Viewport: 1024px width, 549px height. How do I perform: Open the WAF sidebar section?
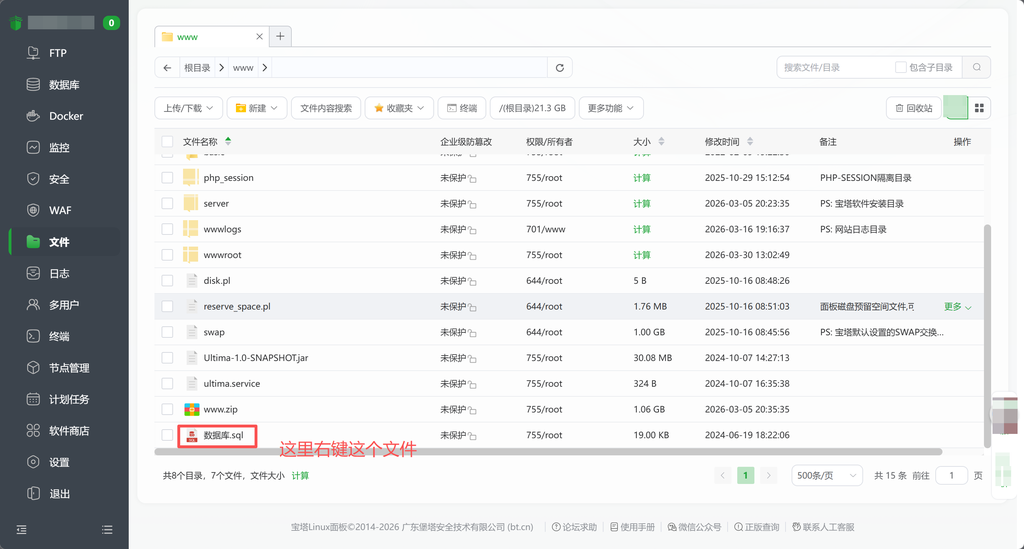(60, 210)
